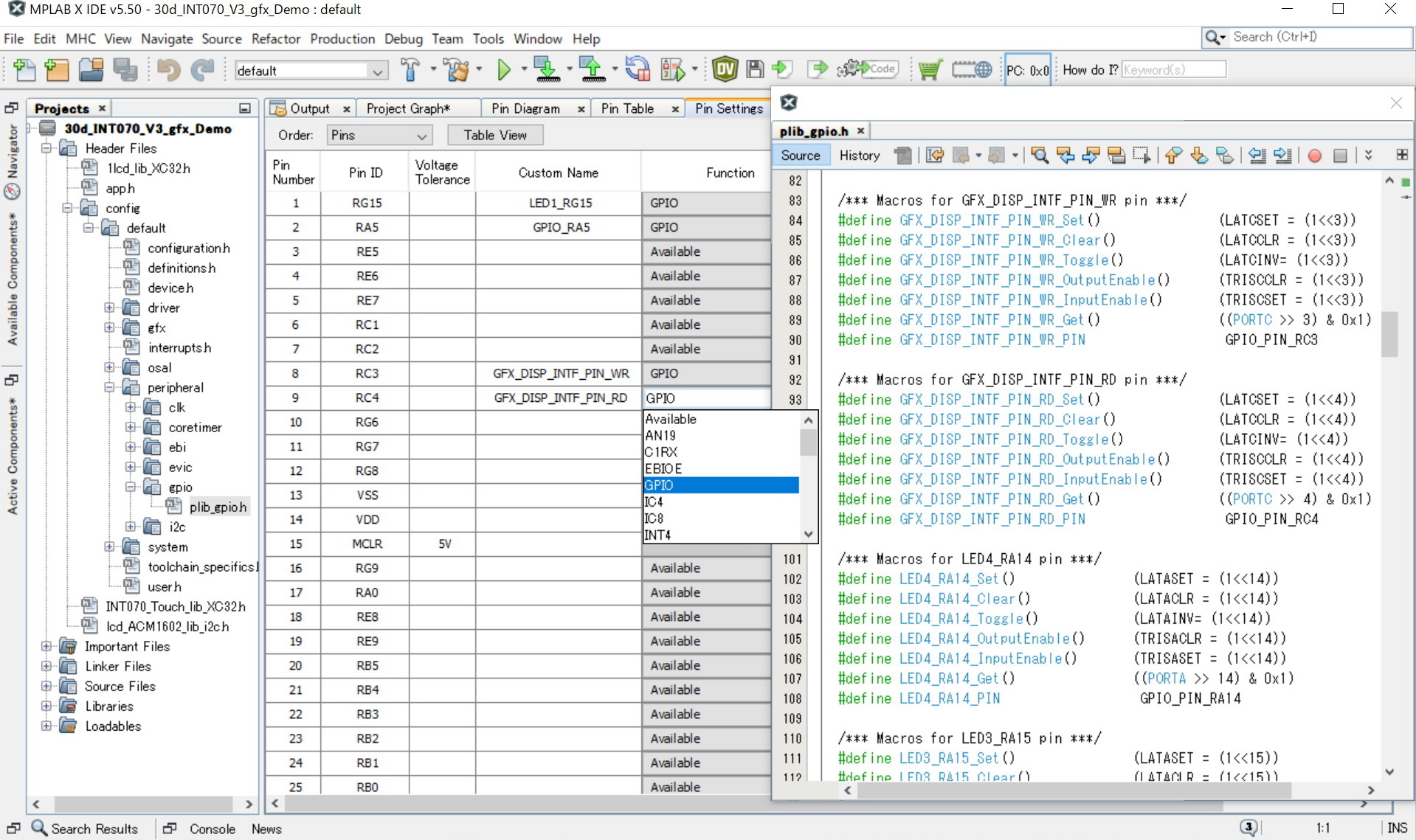Click the Build Project hammer icon
The width and height of the screenshot is (1416, 840).
pos(411,70)
